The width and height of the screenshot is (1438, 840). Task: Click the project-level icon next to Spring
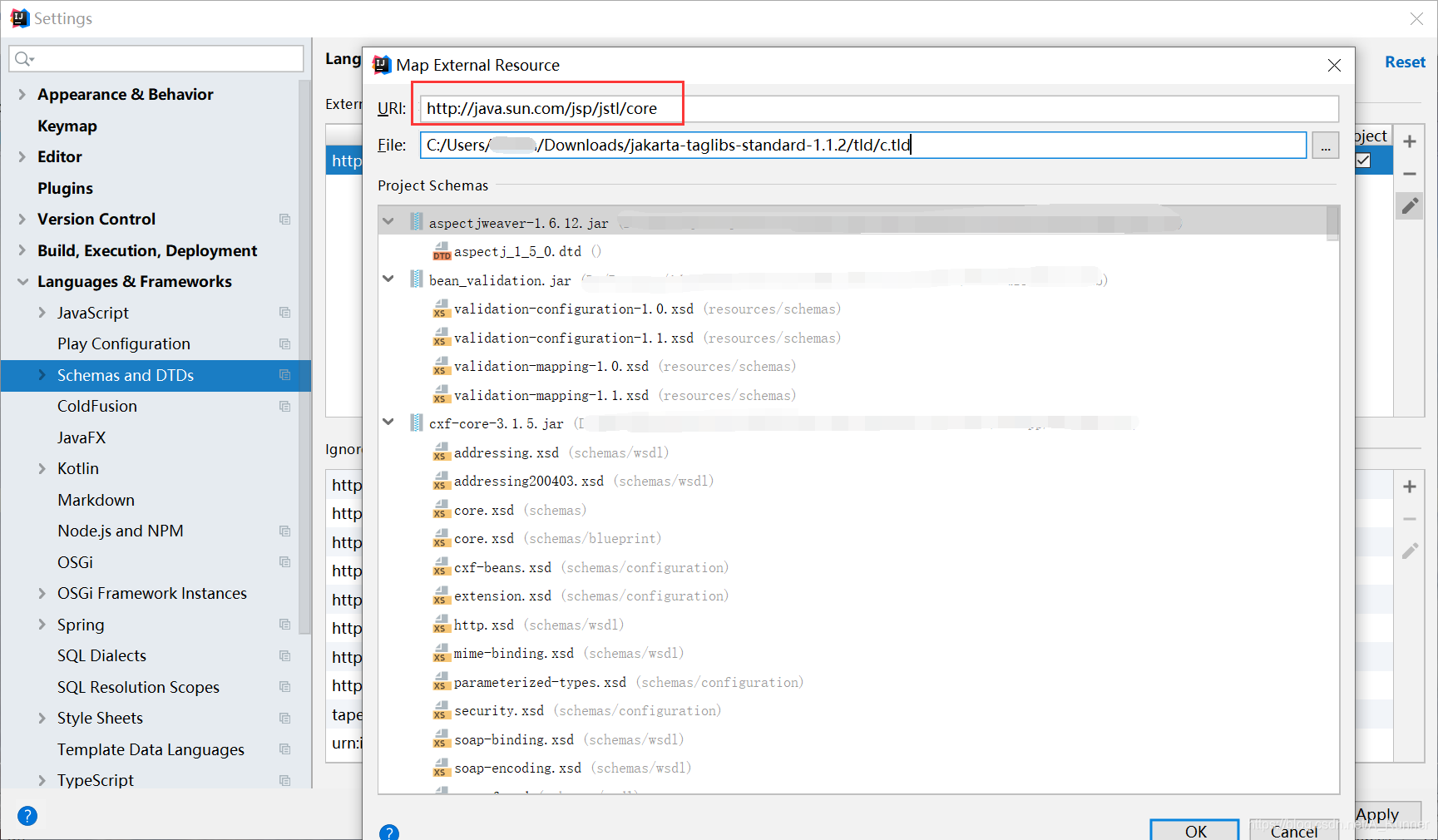(285, 625)
